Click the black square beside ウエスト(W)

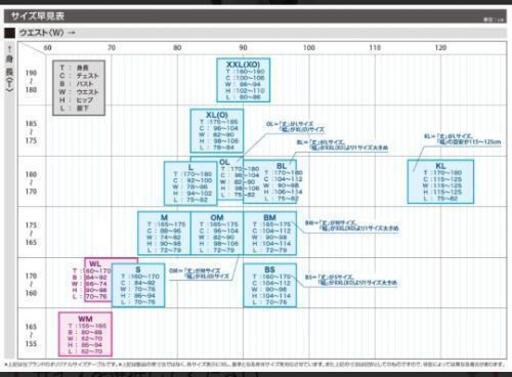coord(9,33)
